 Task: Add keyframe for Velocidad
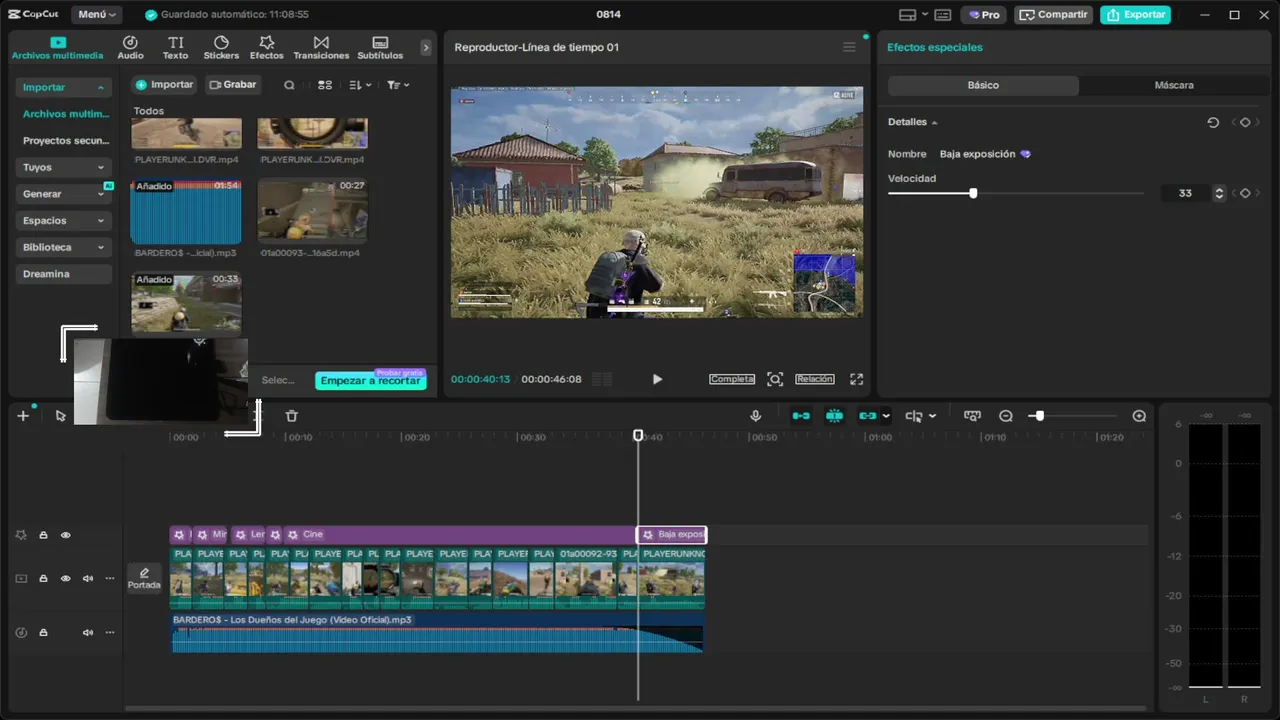click(x=1245, y=193)
